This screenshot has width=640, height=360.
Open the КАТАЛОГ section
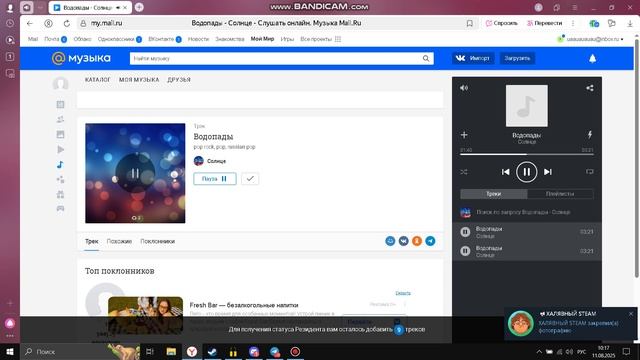tap(98, 80)
